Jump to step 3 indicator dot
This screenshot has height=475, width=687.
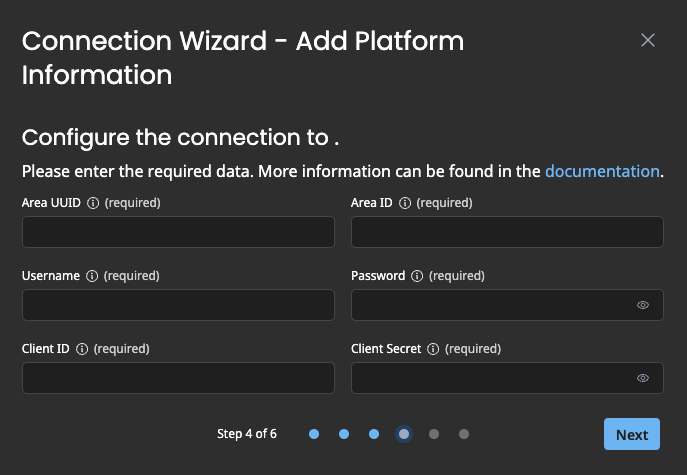[x=374, y=434]
